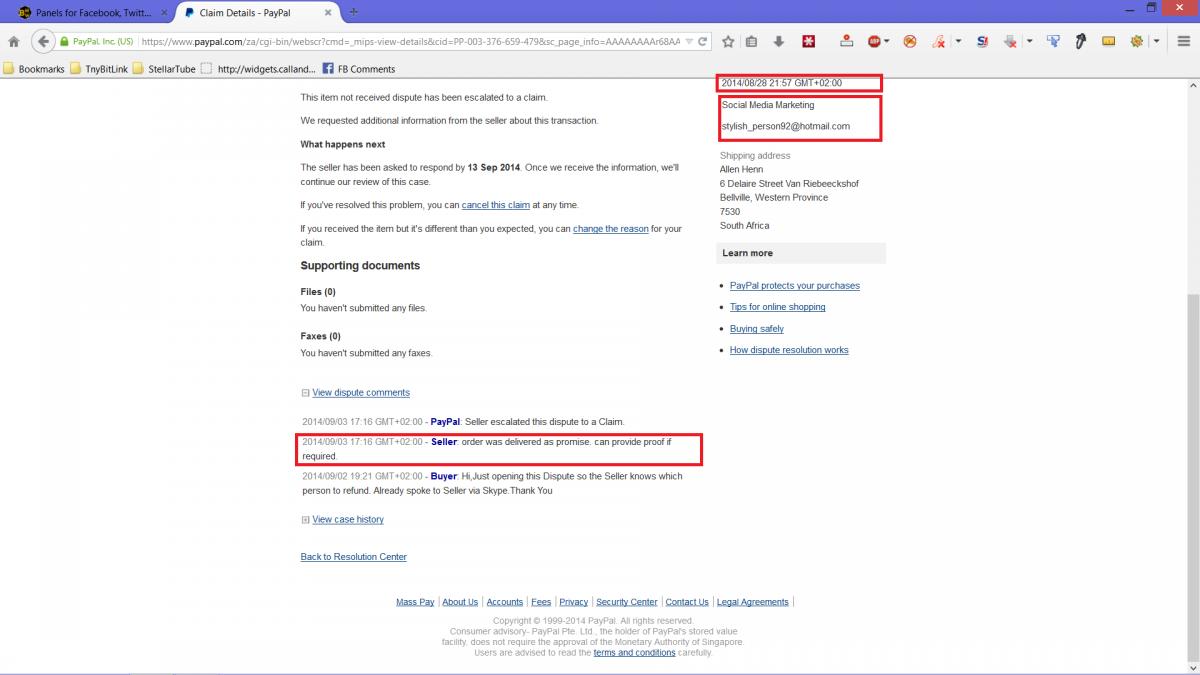Click the blue funnel extension icon

[x=1053, y=42]
